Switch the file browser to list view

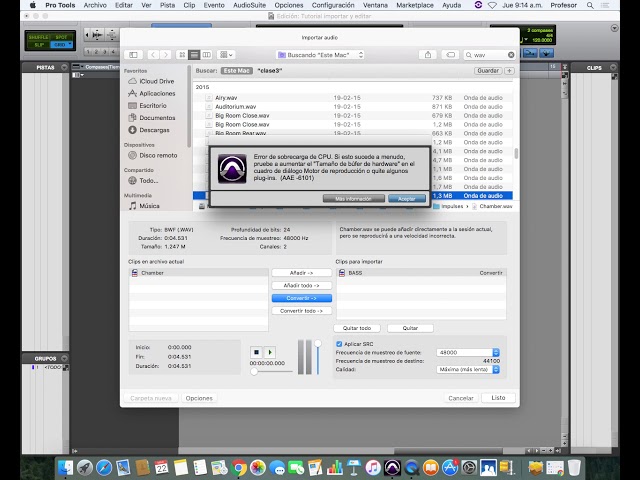click(194, 55)
